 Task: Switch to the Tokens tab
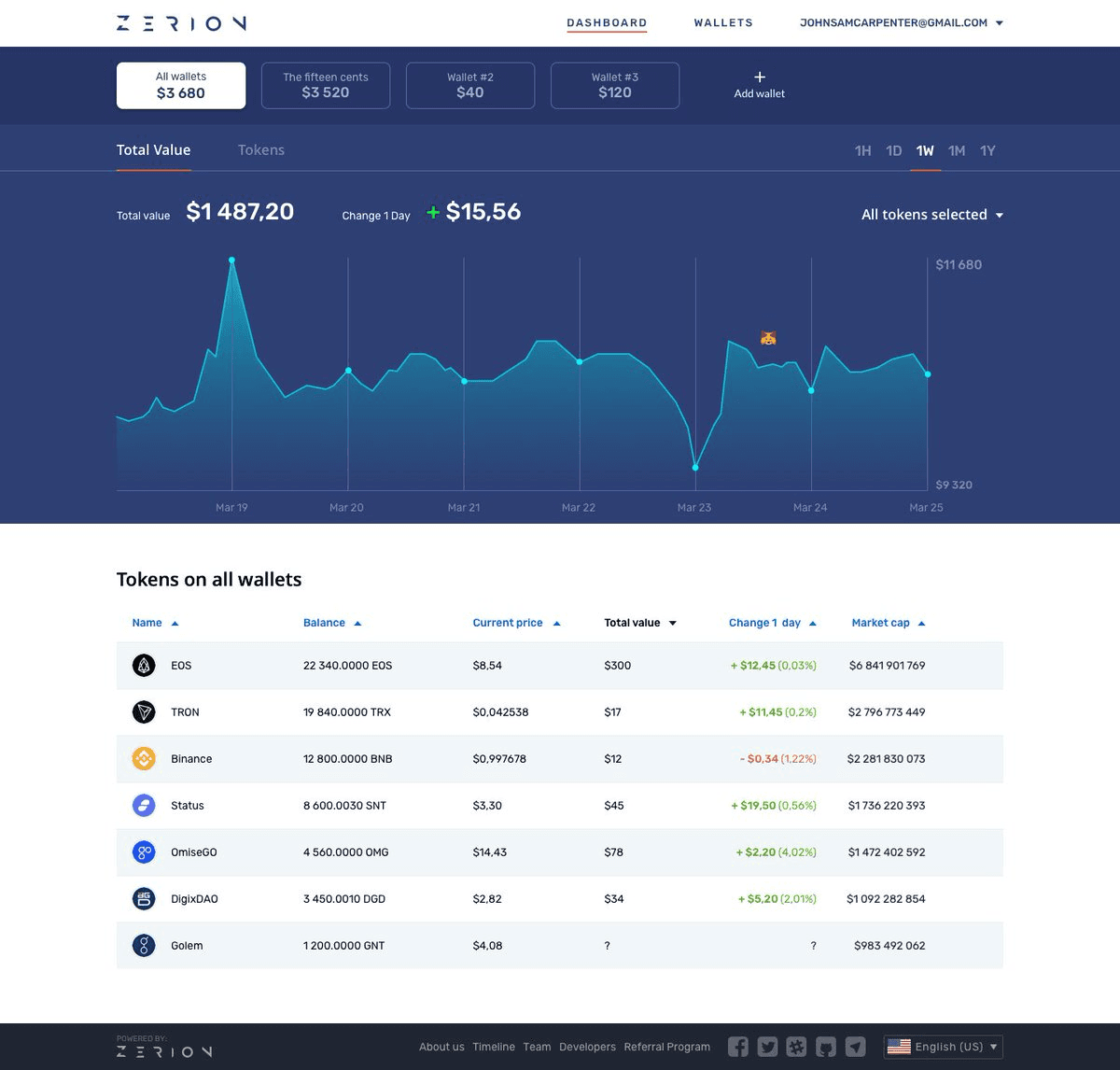point(261,150)
